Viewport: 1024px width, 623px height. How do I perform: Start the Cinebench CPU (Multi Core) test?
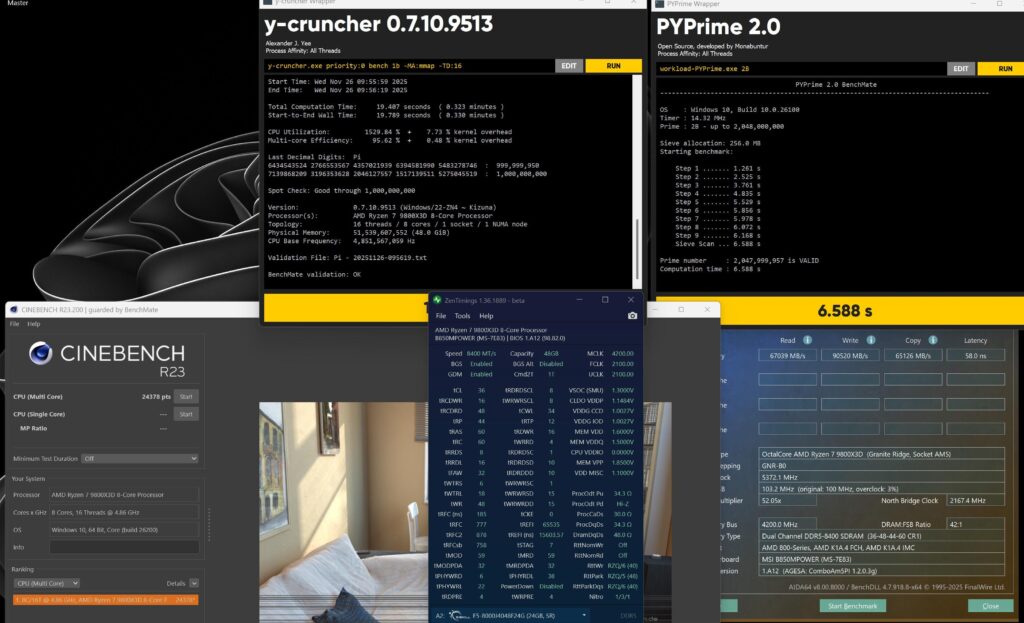click(186, 396)
